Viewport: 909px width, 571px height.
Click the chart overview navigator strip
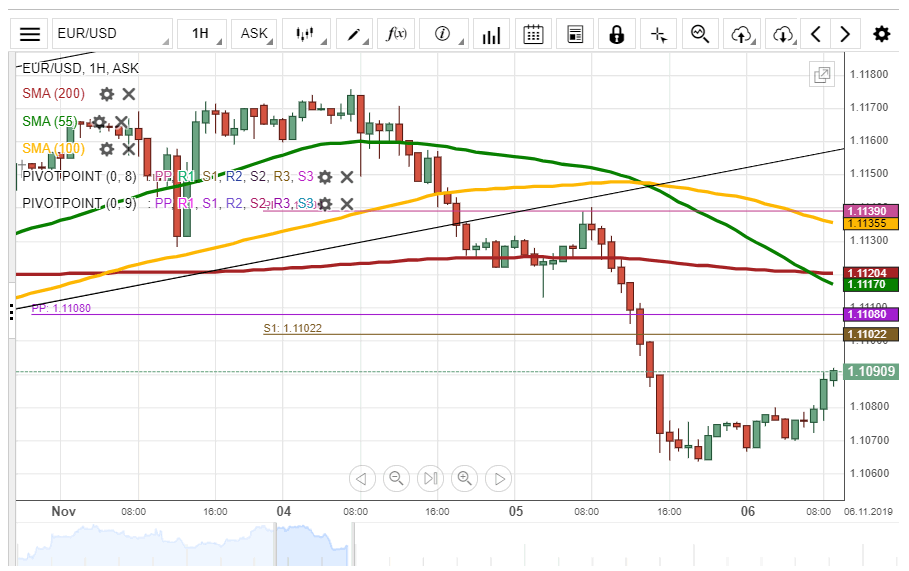click(430, 546)
